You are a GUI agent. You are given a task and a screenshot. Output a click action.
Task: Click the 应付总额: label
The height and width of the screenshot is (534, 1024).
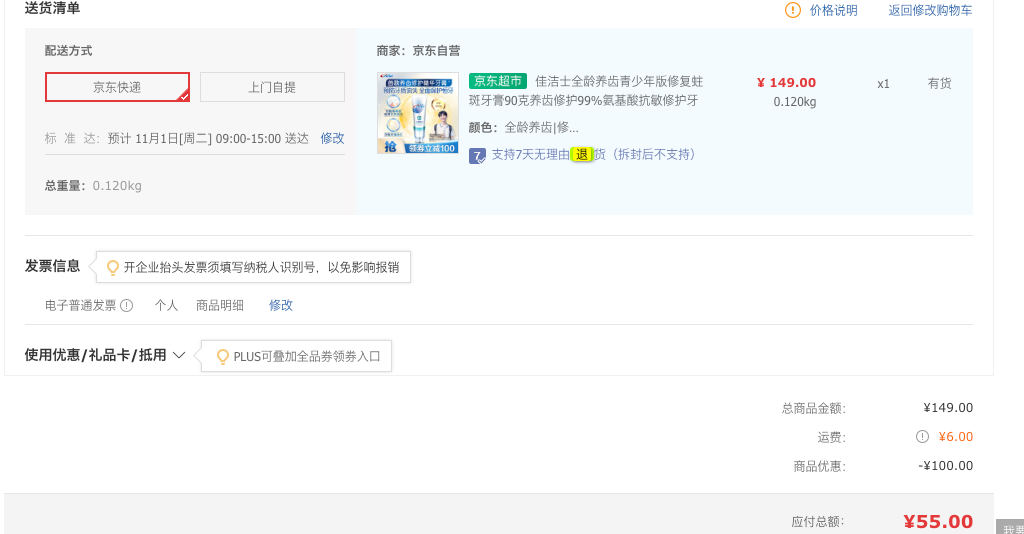click(818, 522)
